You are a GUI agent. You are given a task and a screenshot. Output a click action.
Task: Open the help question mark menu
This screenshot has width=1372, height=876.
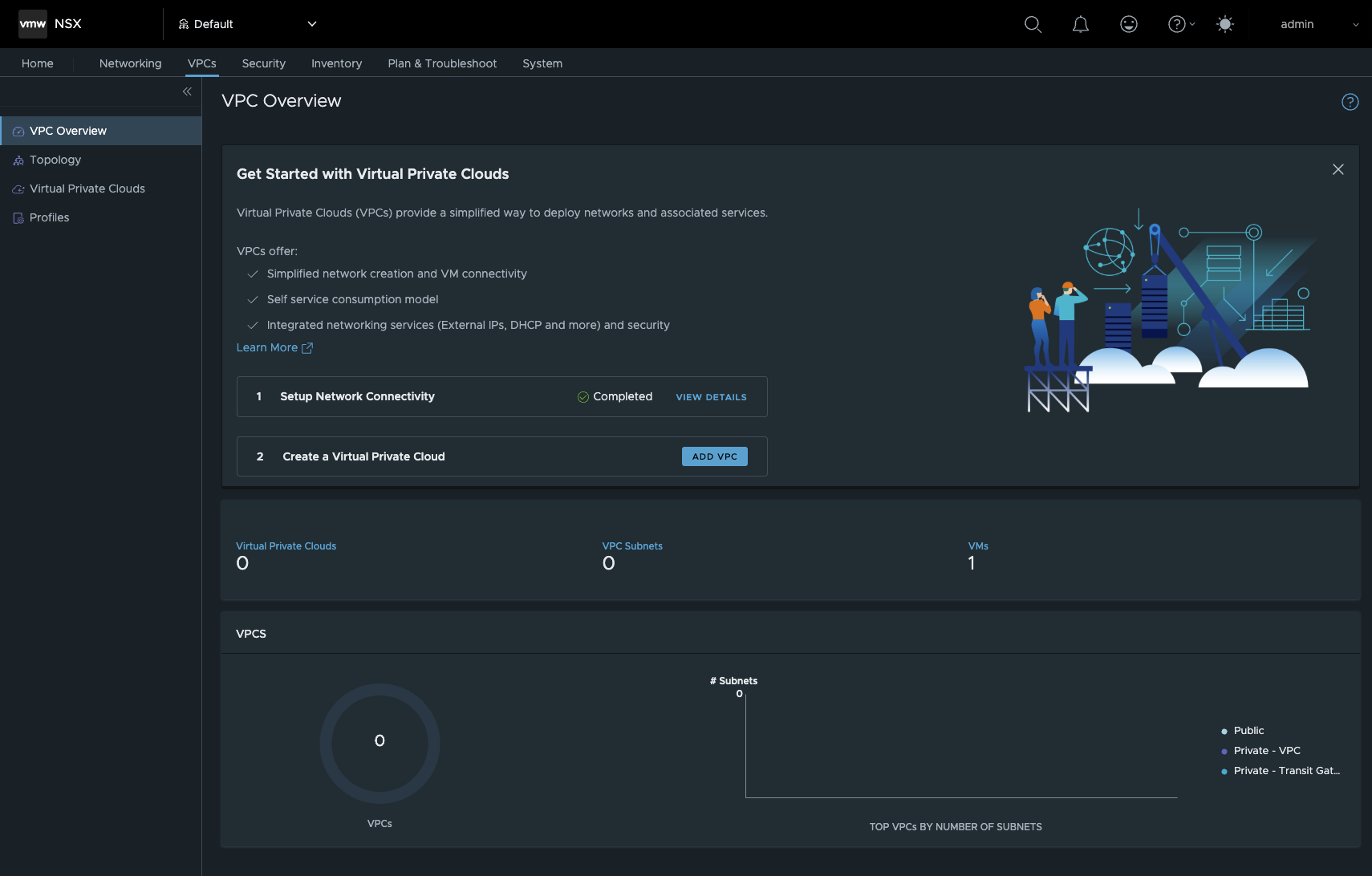tap(1180, 25)
